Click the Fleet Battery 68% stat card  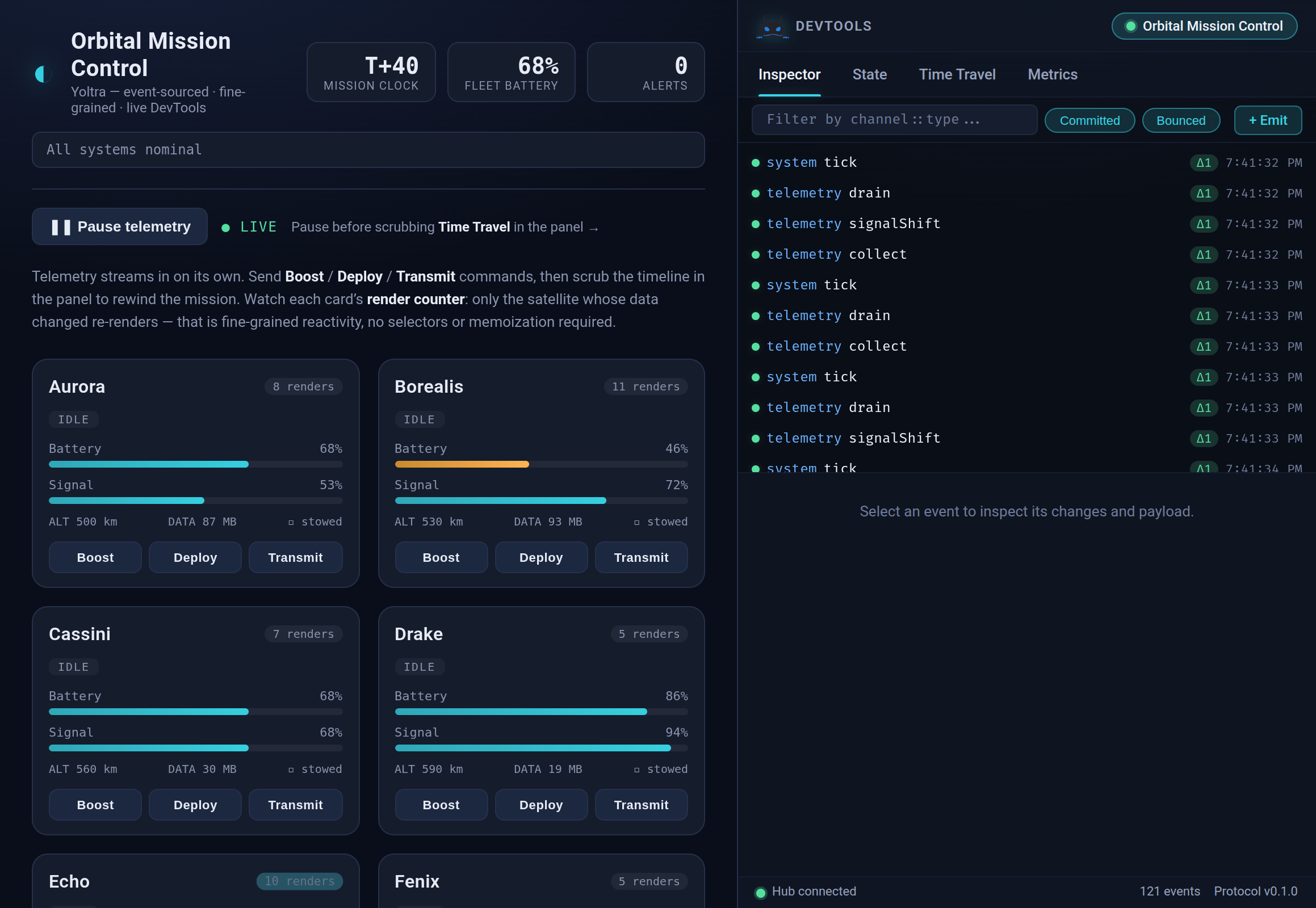511,72
